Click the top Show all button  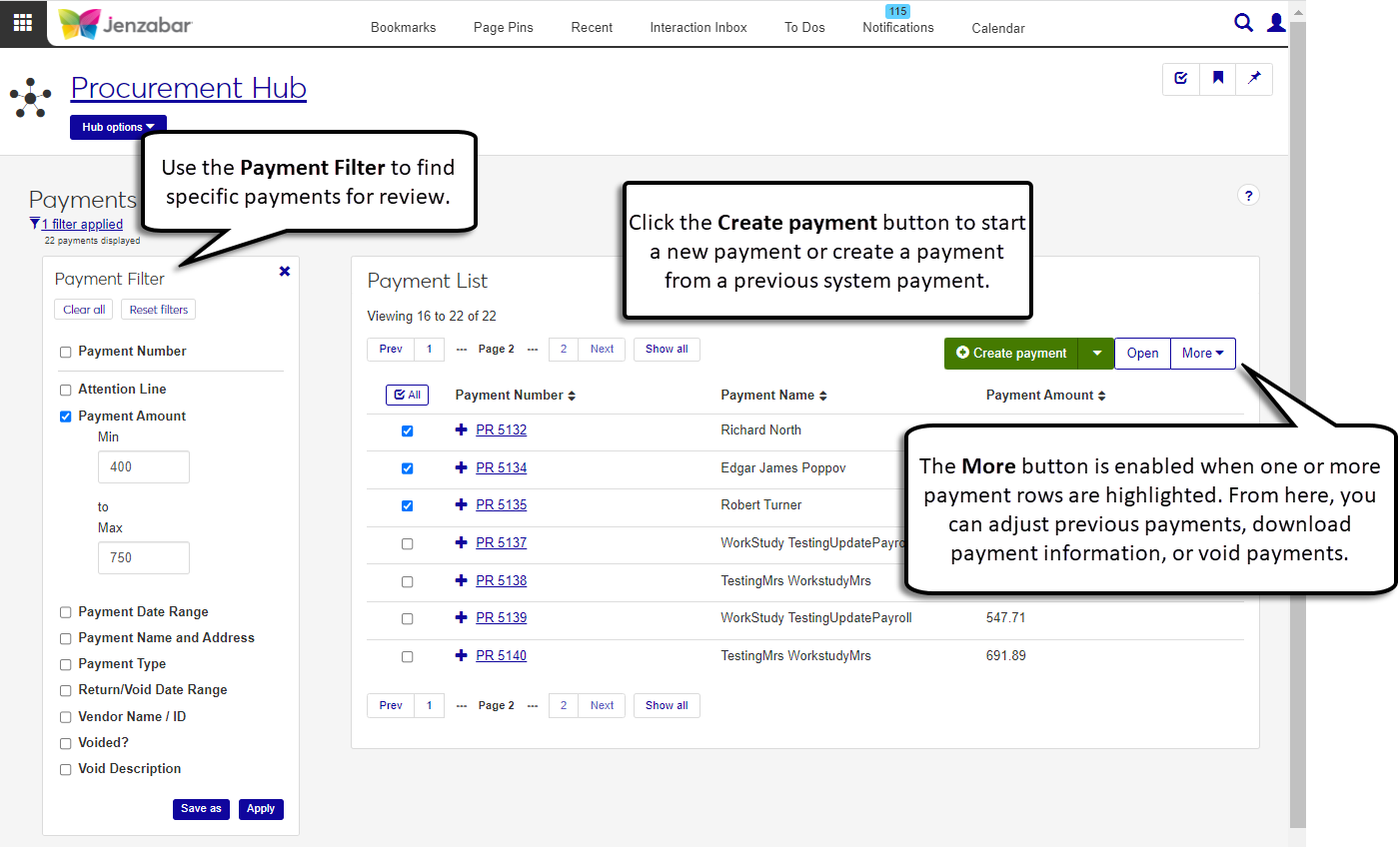pyautogui.click(x=667, y=350)
